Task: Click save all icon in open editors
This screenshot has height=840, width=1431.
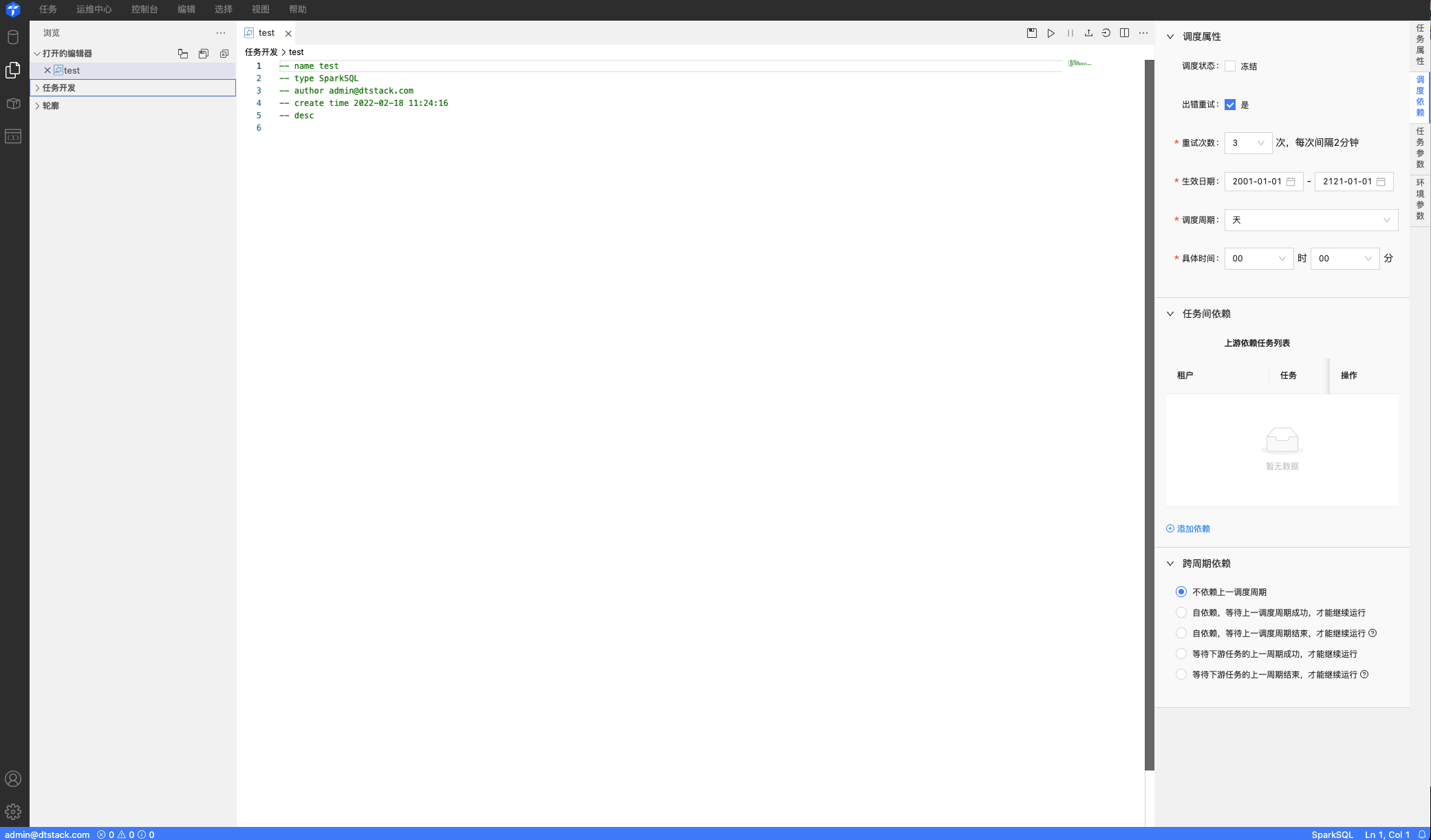Action: [x=204, y=54]
